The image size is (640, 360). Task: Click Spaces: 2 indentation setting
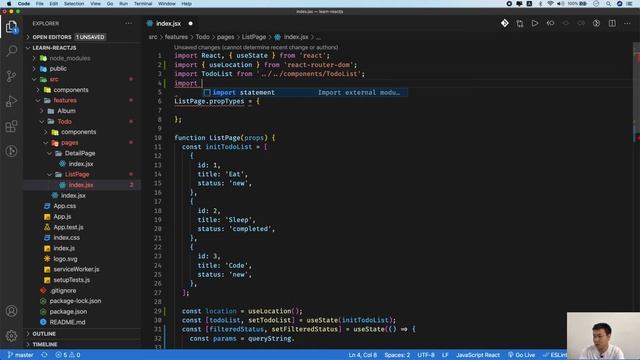[x=397, y=355]
